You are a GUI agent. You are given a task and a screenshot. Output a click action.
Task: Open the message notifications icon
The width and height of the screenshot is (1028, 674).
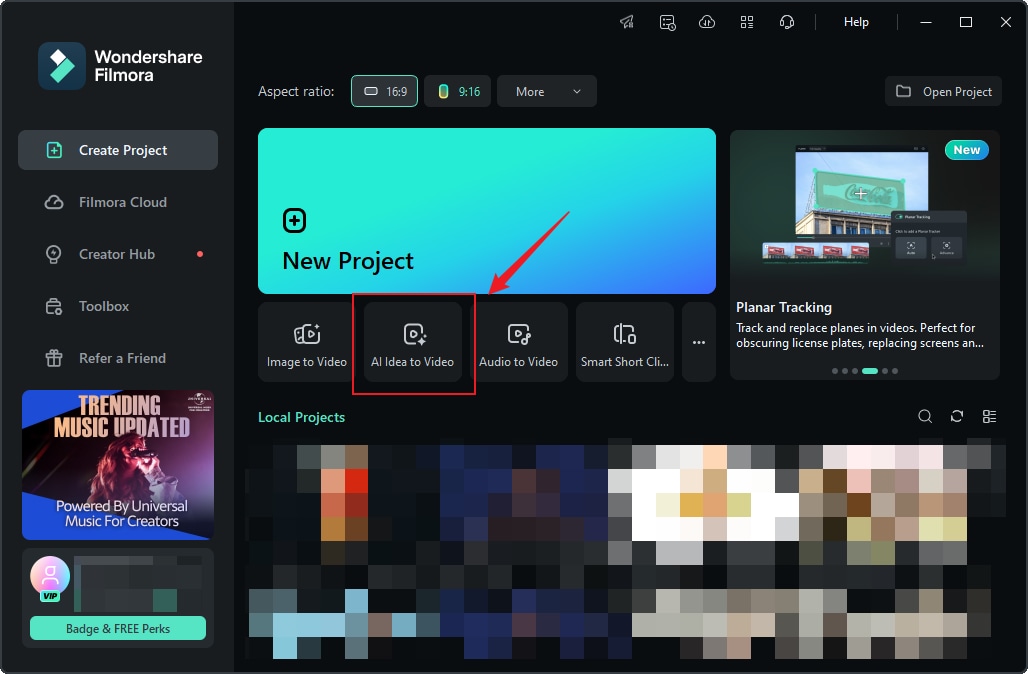(667, 22)
